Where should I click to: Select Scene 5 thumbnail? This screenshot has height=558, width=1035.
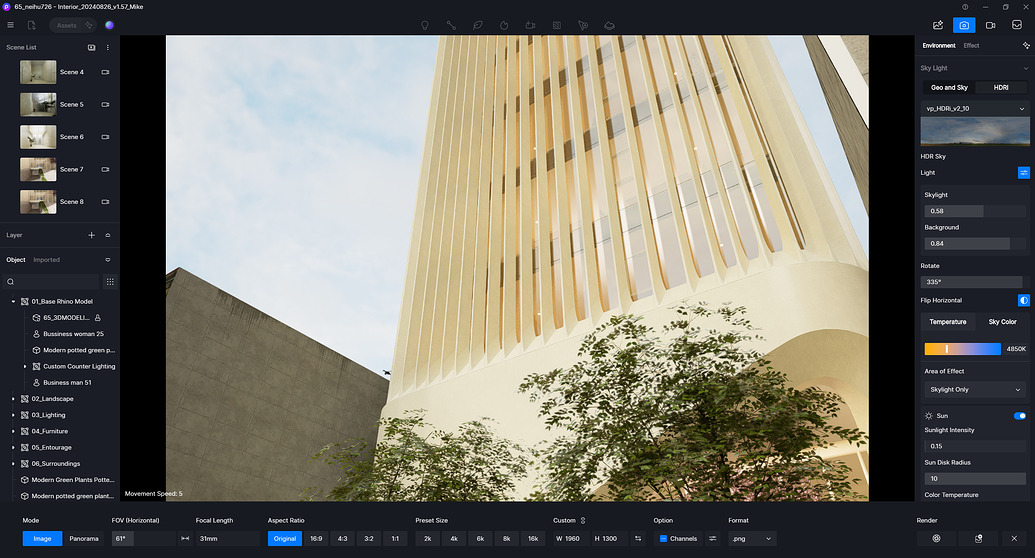pyautogui.click(x=38, y=104)
